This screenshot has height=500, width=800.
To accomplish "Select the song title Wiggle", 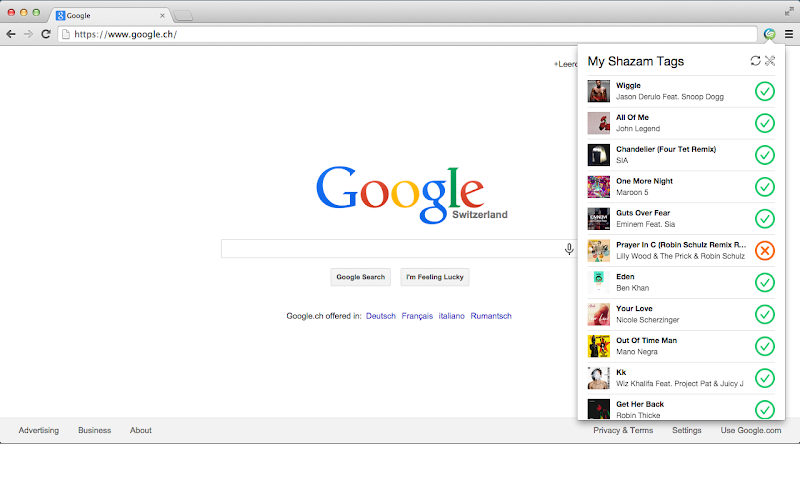I will [628, 86].
